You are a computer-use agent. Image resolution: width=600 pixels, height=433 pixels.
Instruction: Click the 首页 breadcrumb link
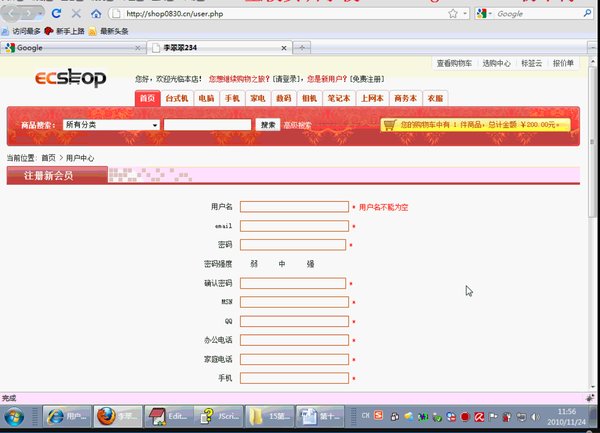[x=48, y=158]
